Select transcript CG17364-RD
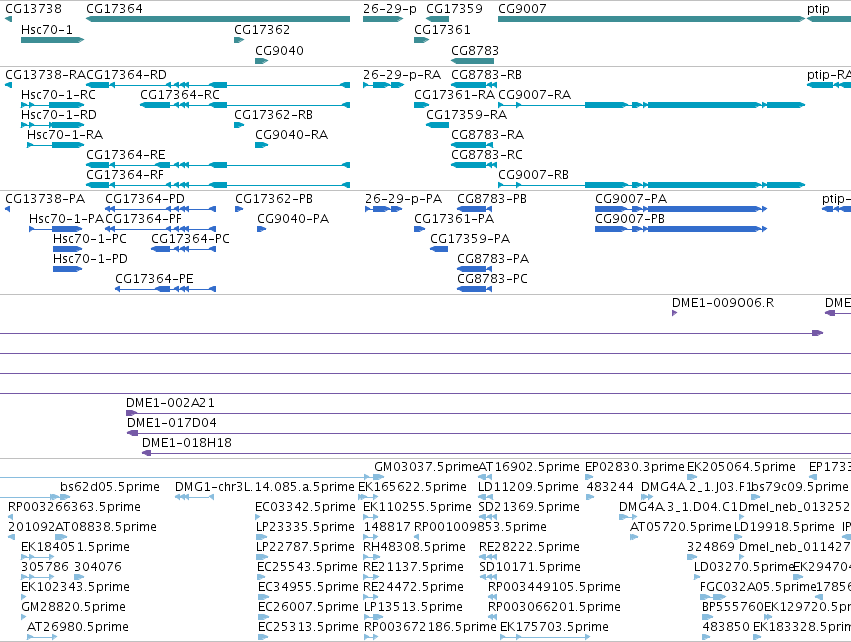The image size is (851, 642). tap(218, 85)
